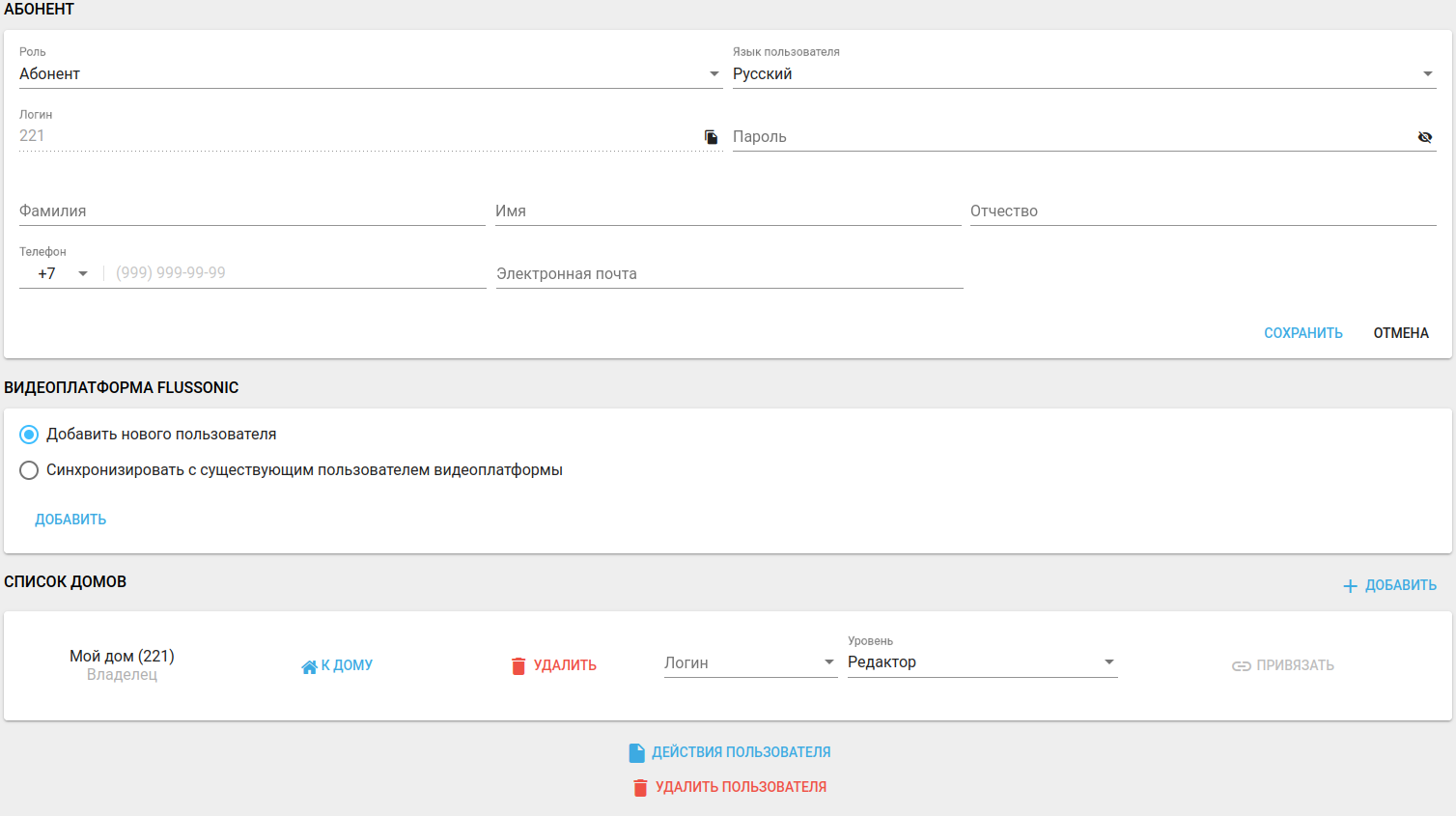Click the Отмена button

coord(1400,333)
